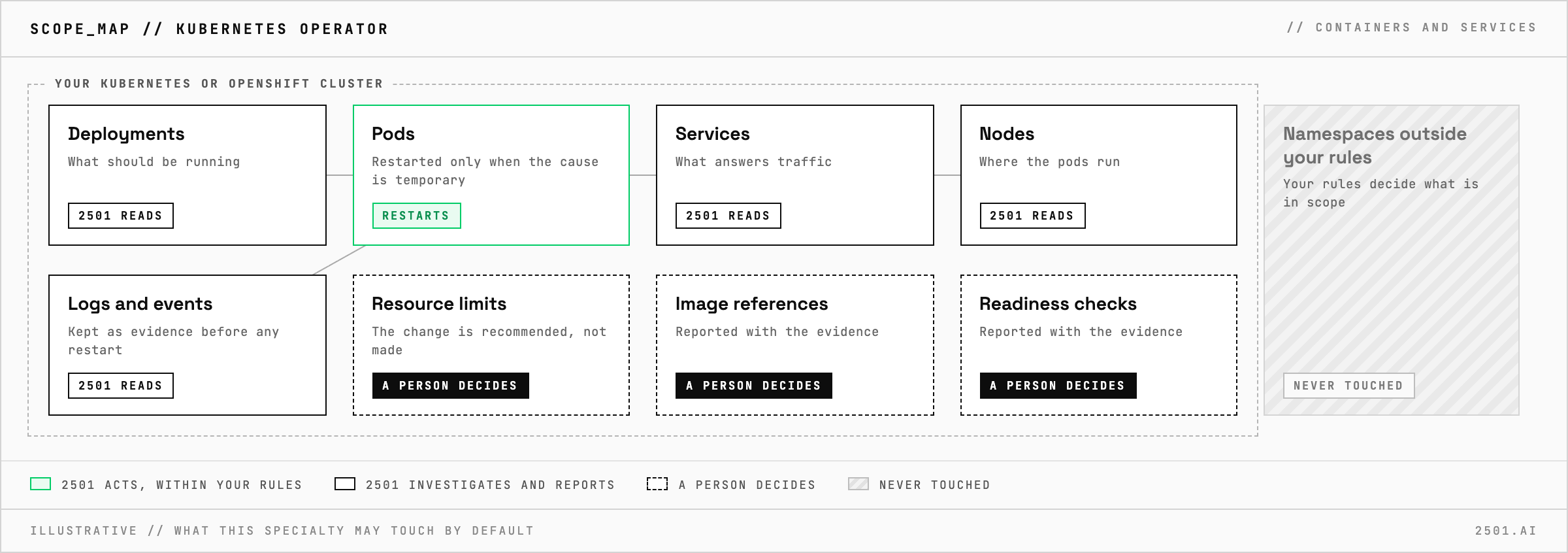The image size is (1568, 553).
Task: Click 'Restarted only when the cause is temporary' text
Action: (x=485, y=171)
